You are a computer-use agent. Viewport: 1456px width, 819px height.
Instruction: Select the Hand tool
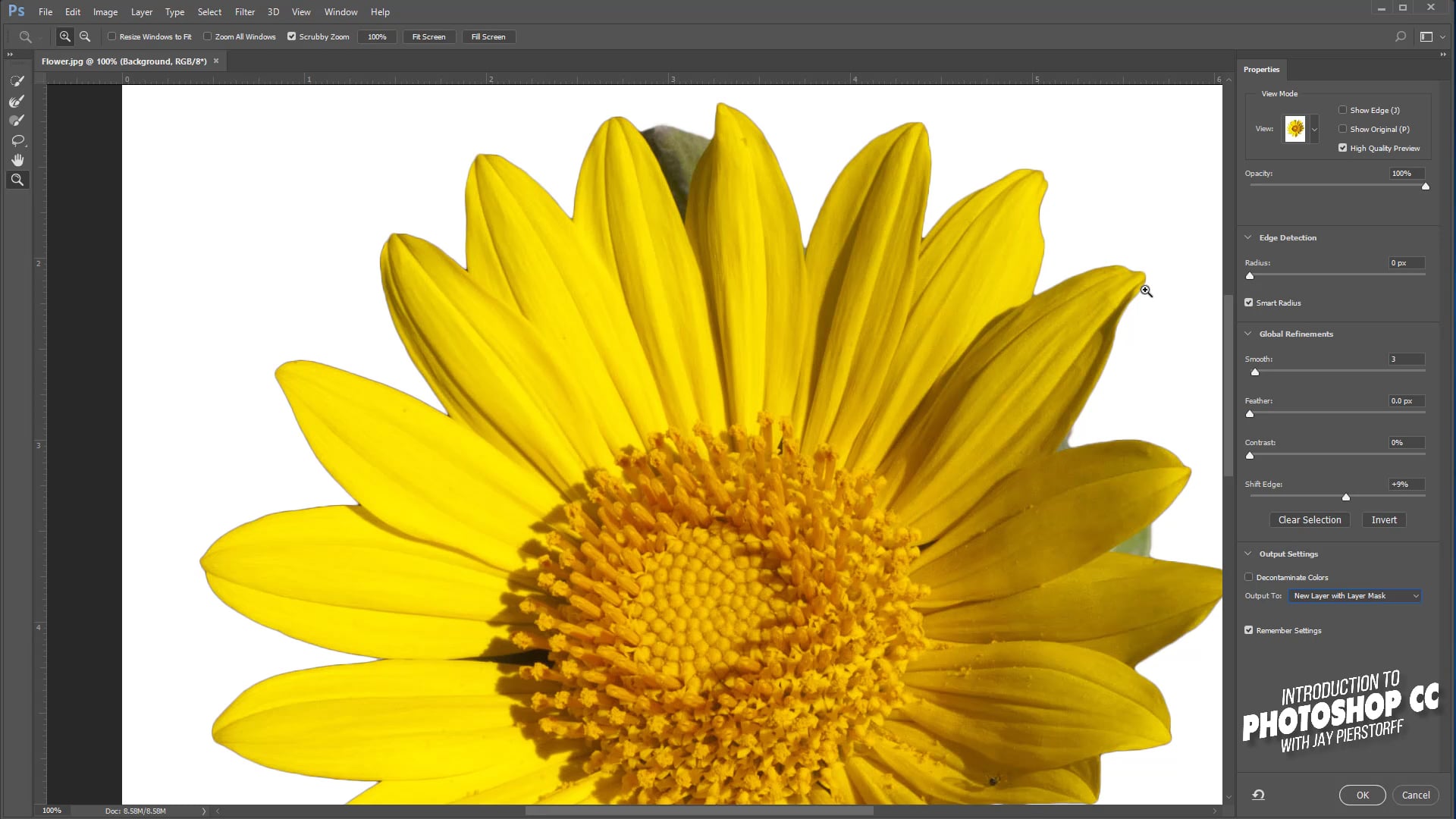(x=17, y=160)
